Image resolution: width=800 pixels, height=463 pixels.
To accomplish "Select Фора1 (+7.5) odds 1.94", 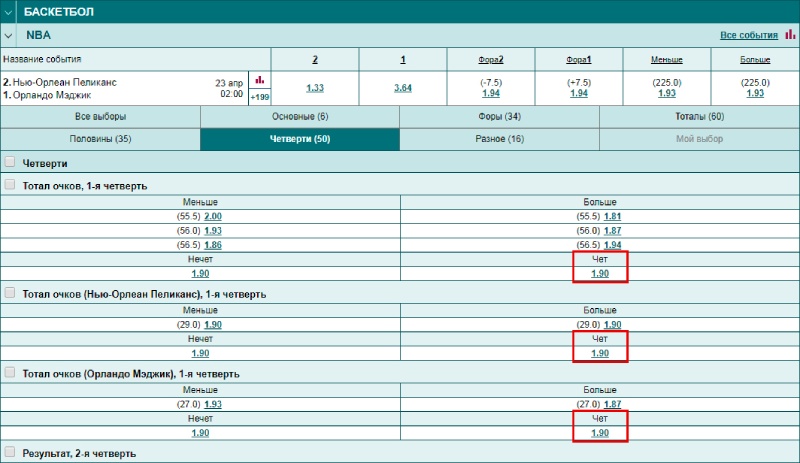I will click(579, 93).
